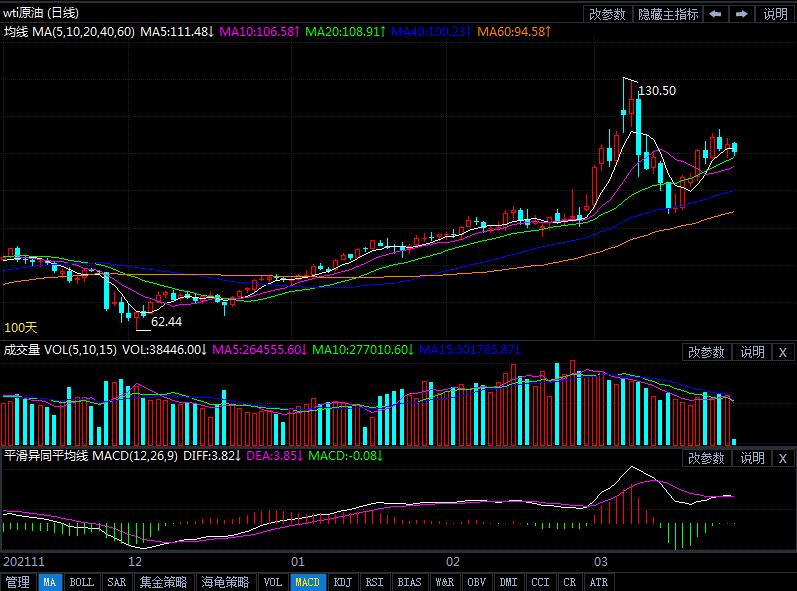Click the 62.44 low price label
797x591 pixels.
166,322
